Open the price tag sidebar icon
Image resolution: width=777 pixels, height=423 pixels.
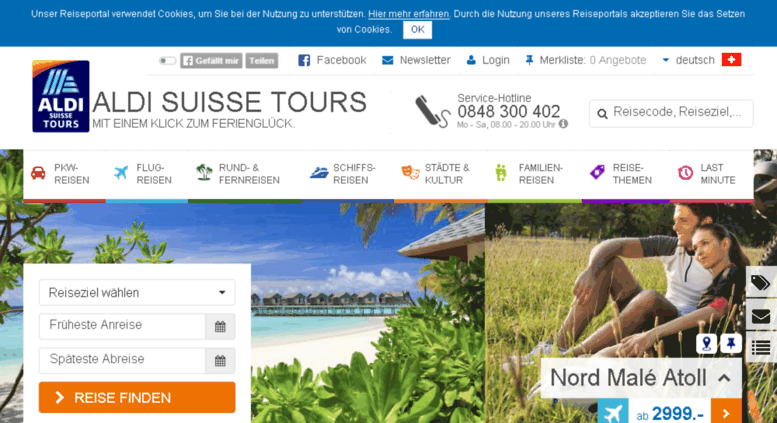(761, 283)
